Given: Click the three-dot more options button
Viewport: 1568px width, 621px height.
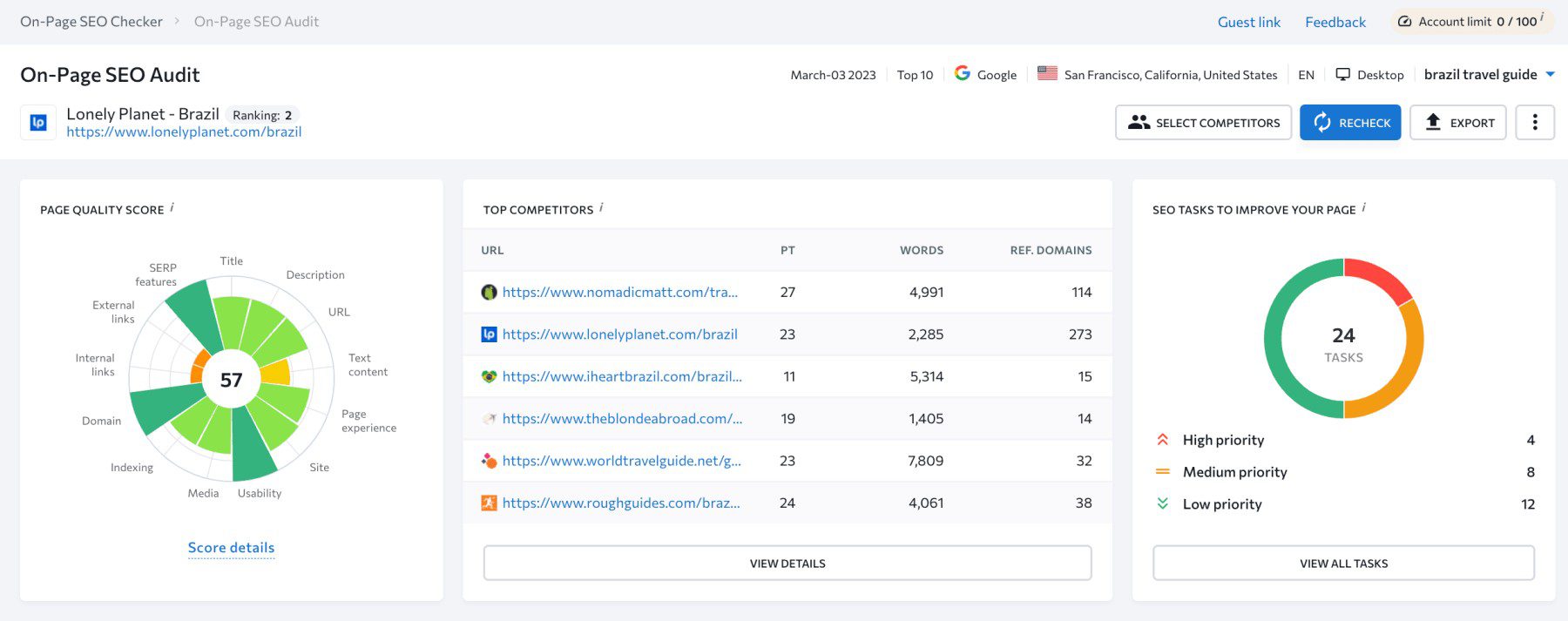Looking at the screenshot, I should (1535, 123).
